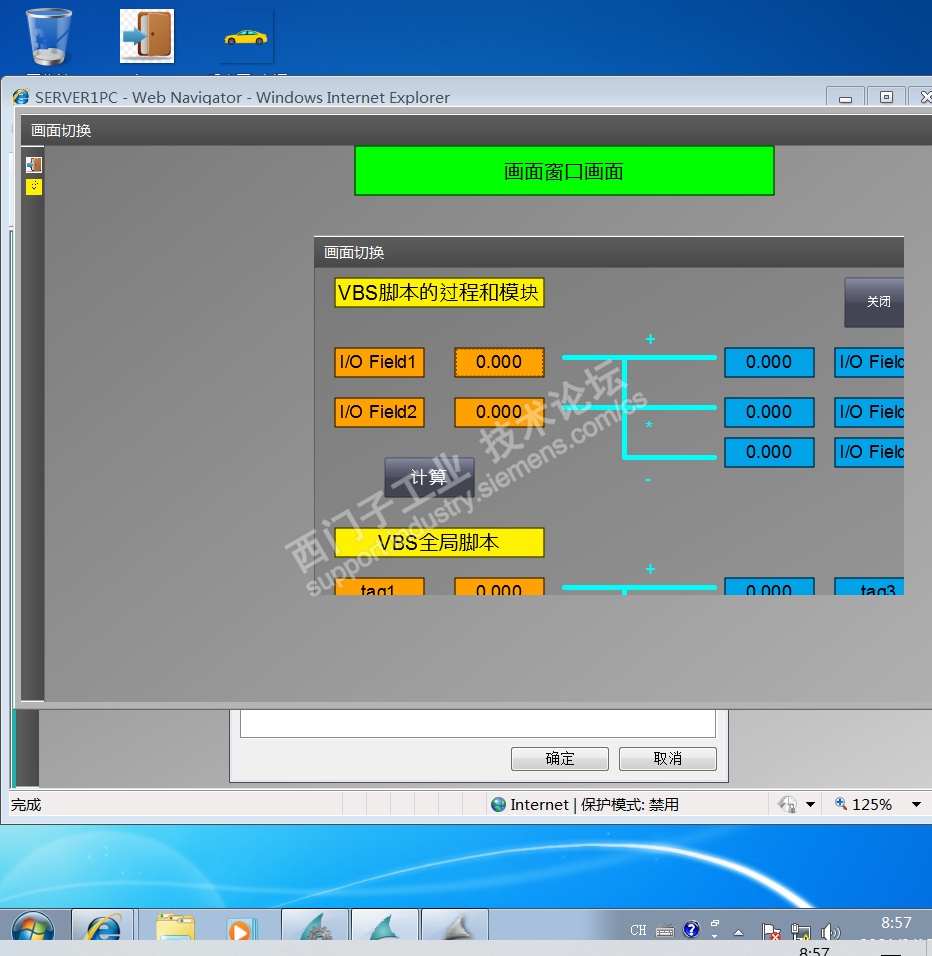Click blue tag3 label
This screenshot has width=932, height=956.
pos(869,587)
